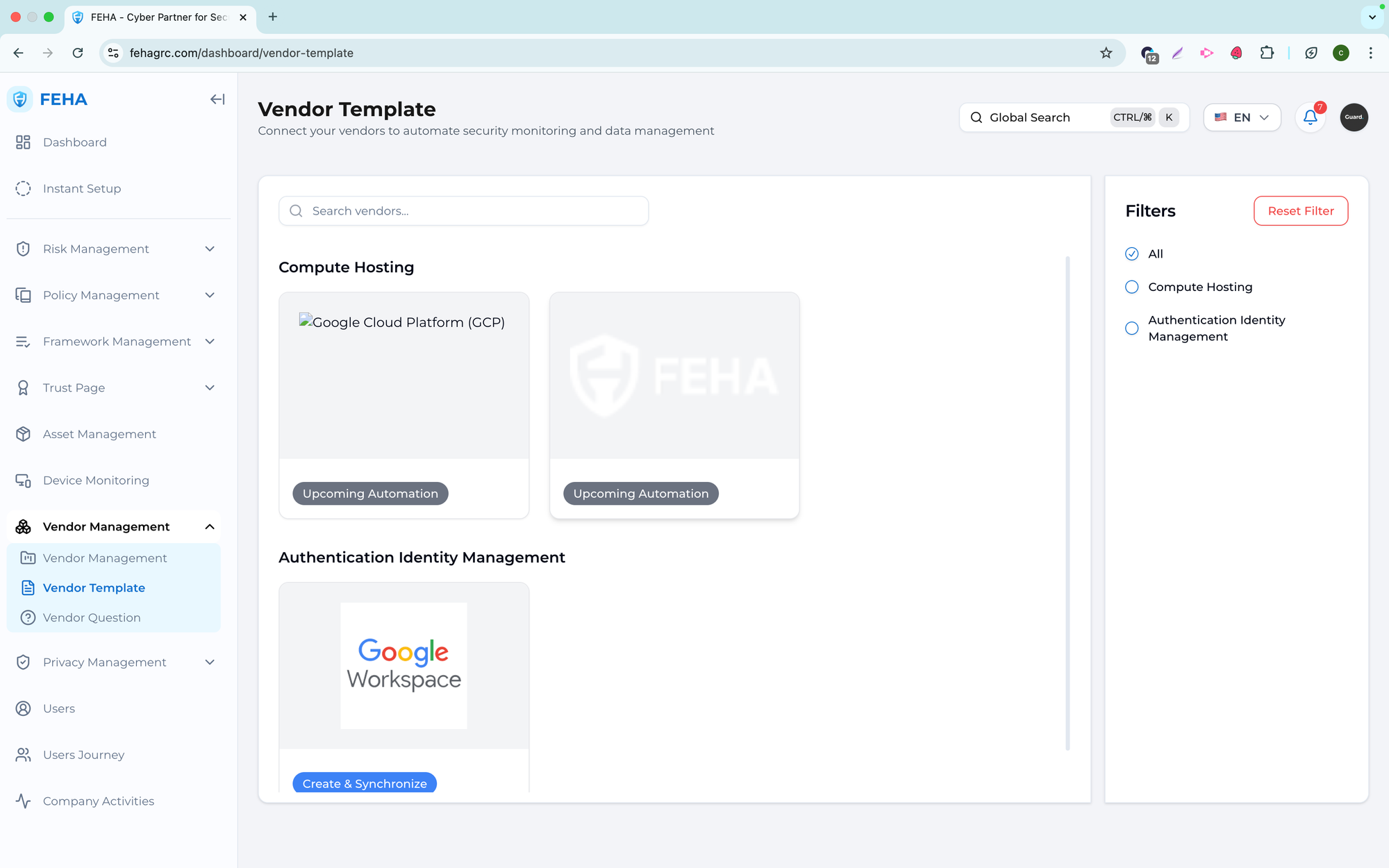Select Authentication Identity Management filter
1389x868 pixels.
click(1132, 328)
